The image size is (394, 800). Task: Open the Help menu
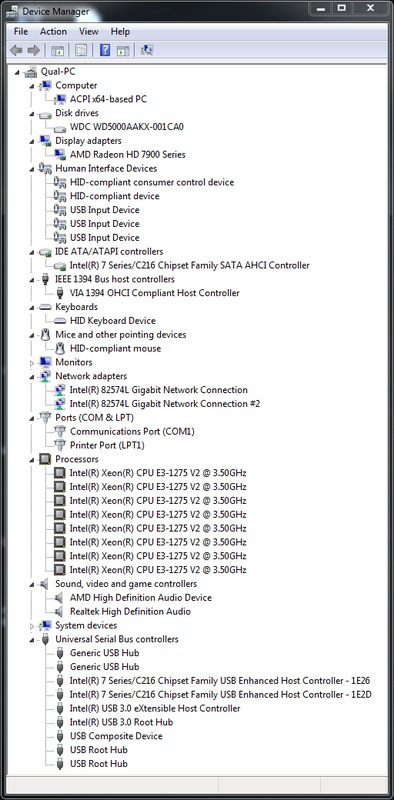(x=120, y=32)
